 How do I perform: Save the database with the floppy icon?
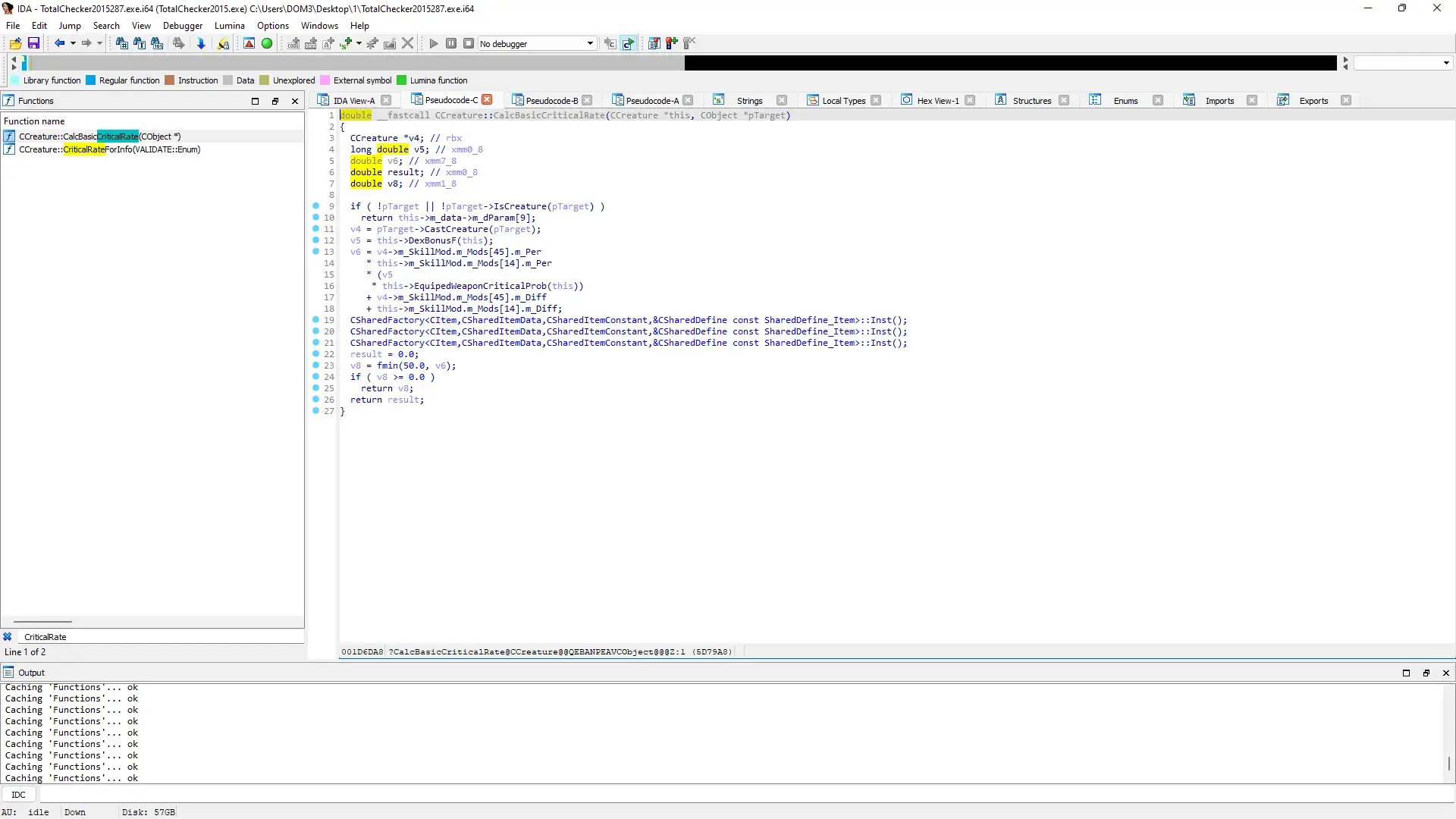[x=33, y=43]
